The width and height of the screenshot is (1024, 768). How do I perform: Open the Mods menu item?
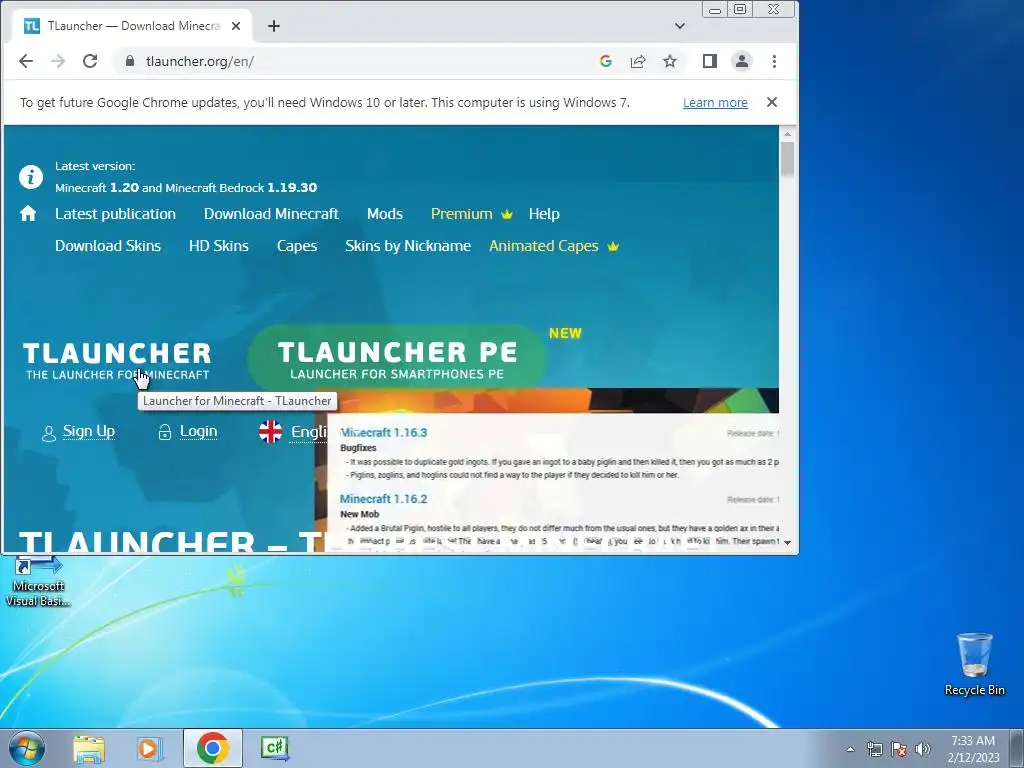tap(385, 214)
